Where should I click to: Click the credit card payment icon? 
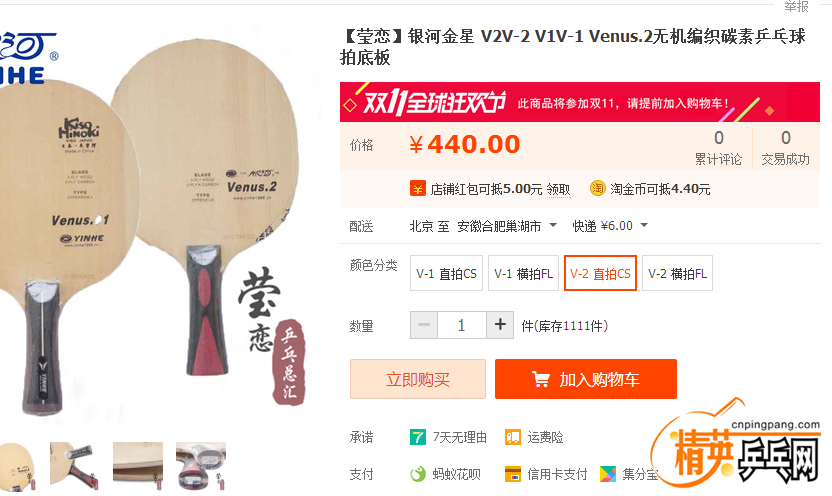513,474
